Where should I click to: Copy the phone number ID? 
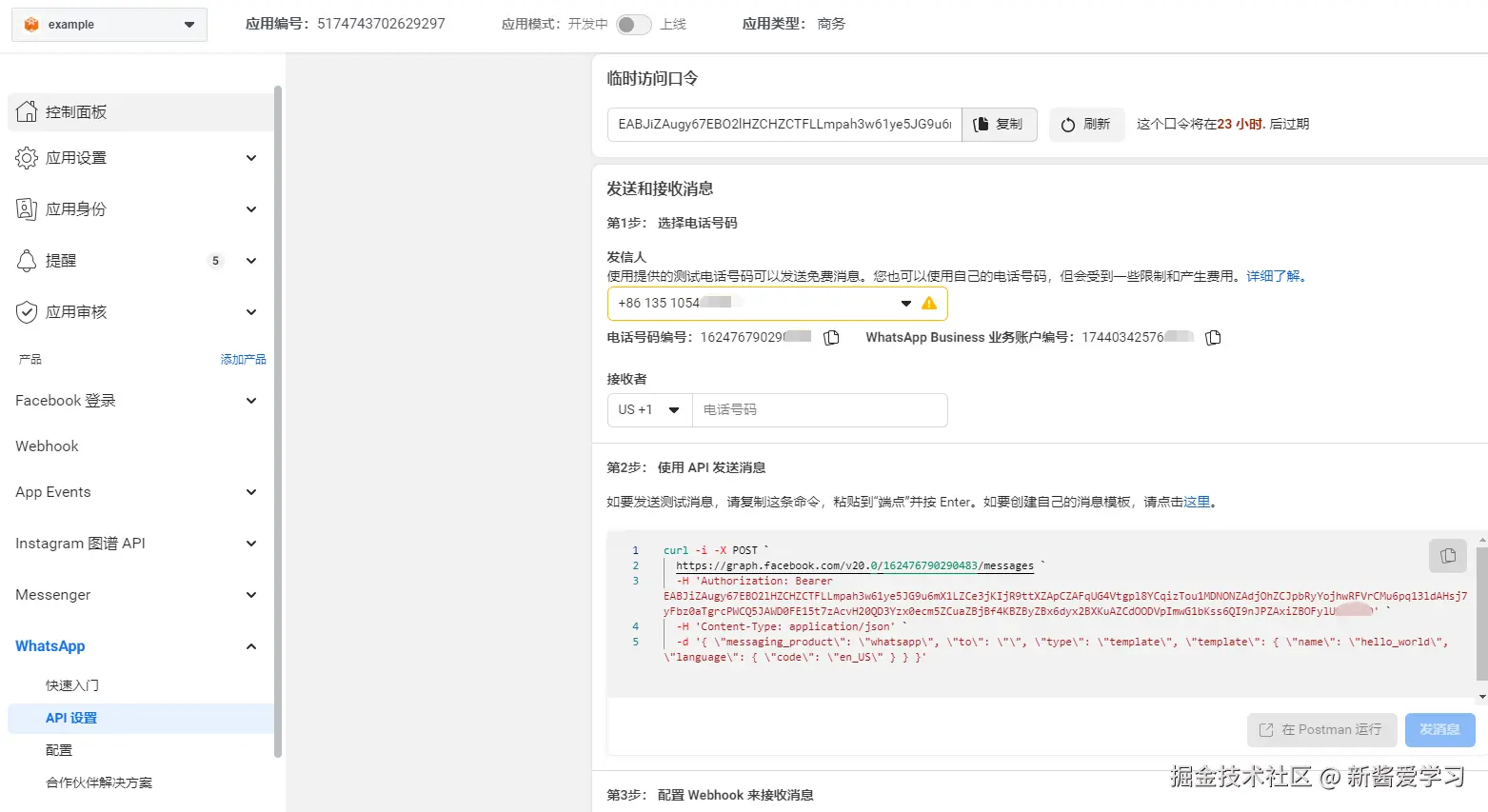831,338
